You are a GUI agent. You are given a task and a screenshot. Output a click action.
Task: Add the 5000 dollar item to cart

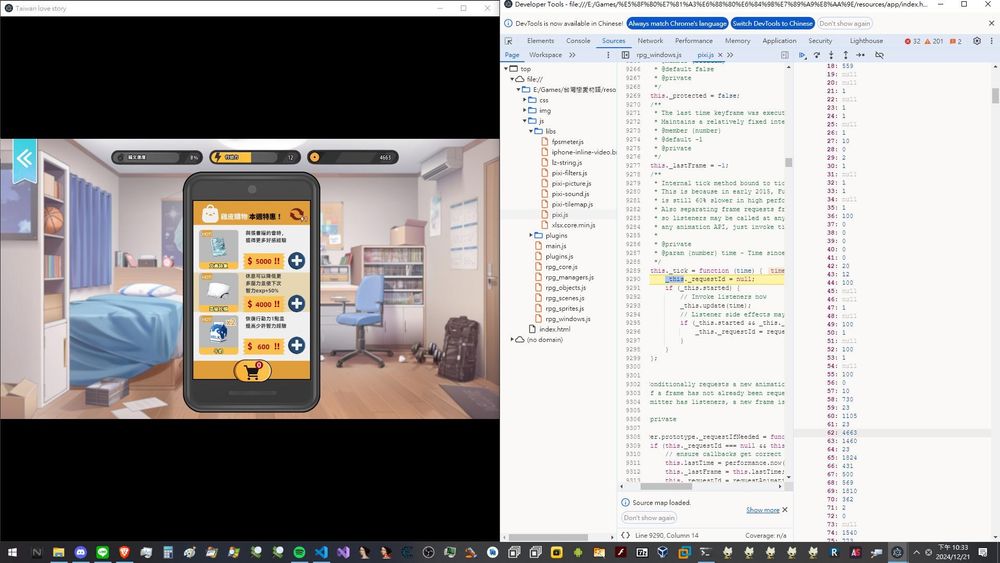click(x=297, y=260)
